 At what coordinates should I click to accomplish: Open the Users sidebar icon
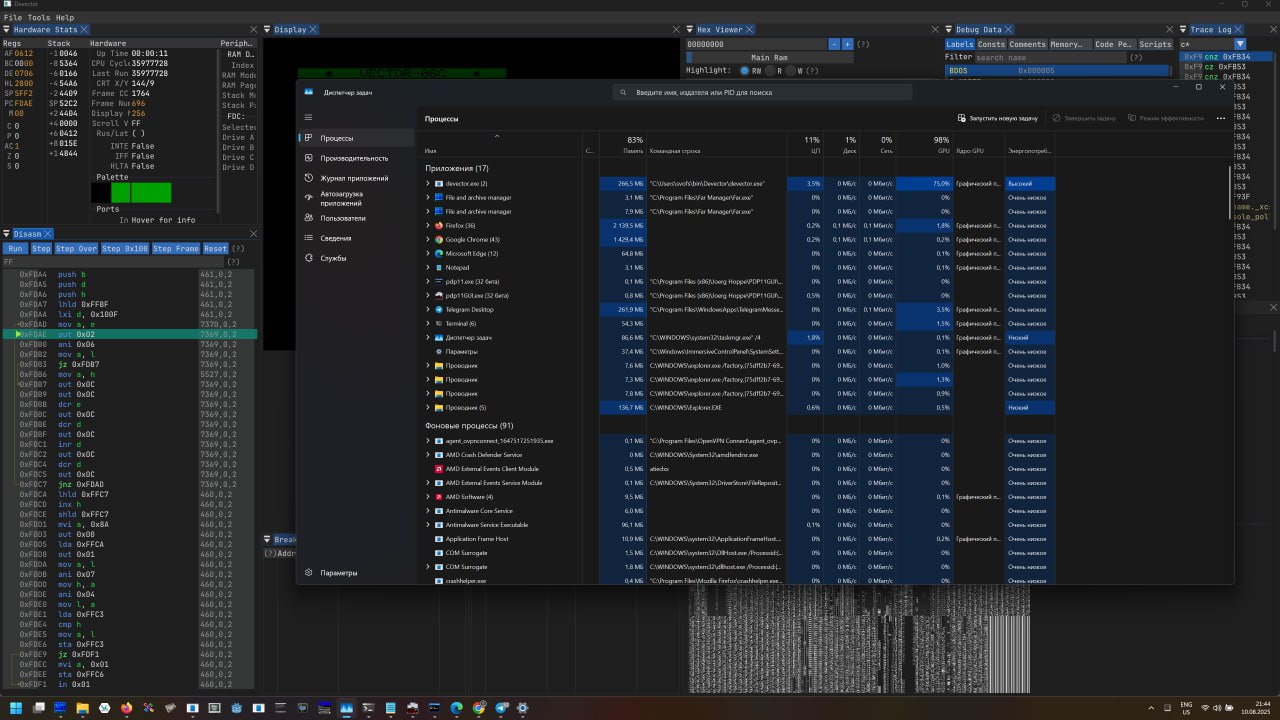click(309, 218)
